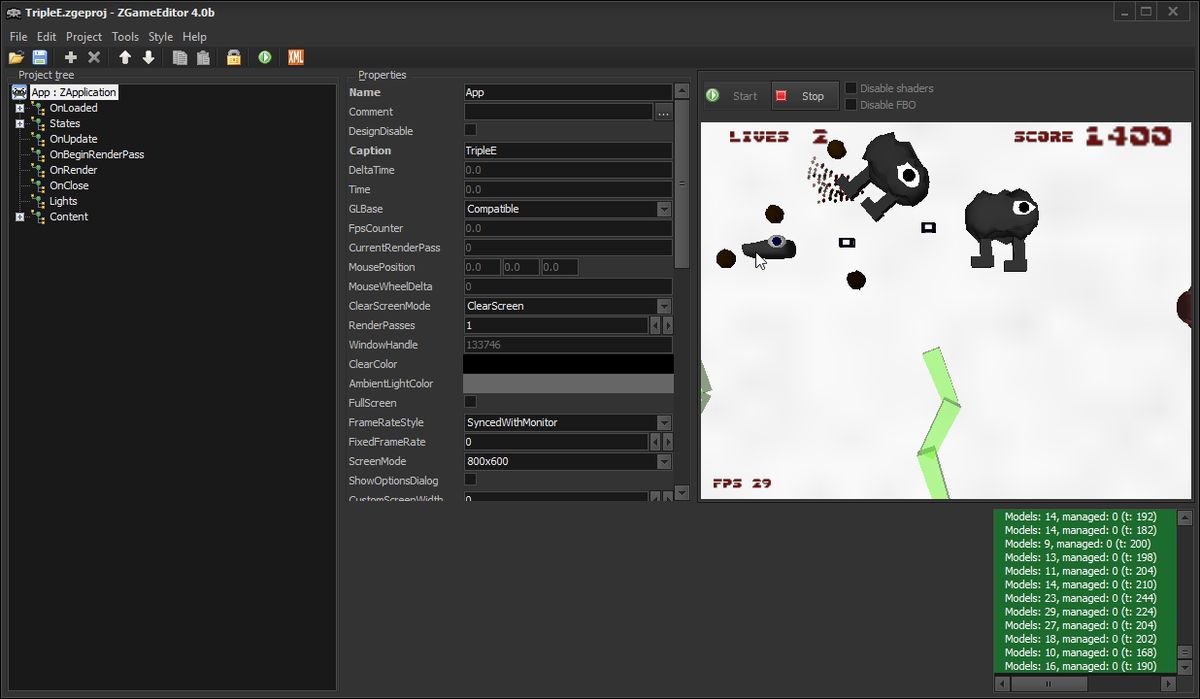
Task: Open the FrameRateStyle dropdown
Action: (664, 422)
